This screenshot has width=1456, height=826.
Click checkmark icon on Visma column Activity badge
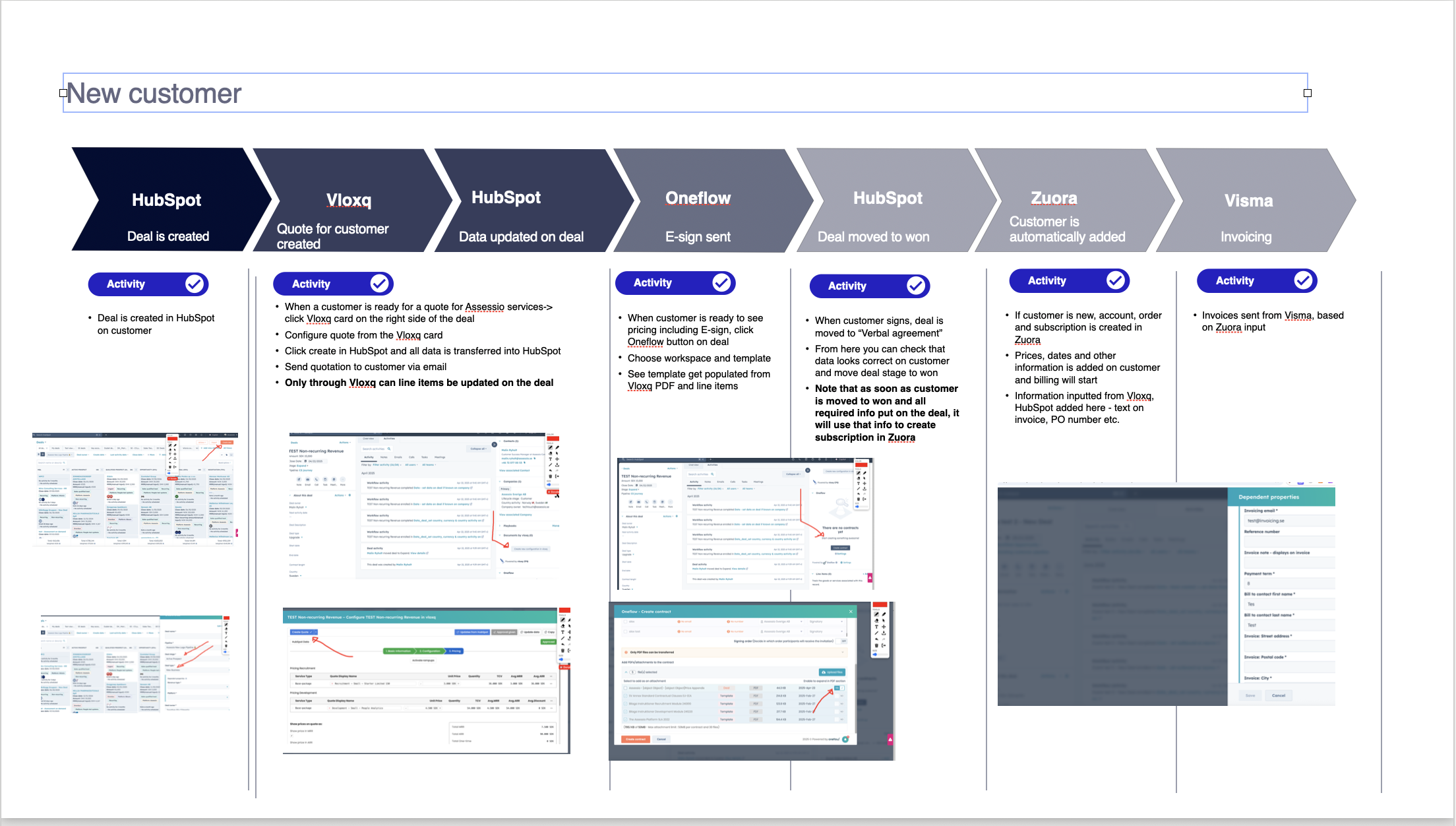coord(1303,281)
